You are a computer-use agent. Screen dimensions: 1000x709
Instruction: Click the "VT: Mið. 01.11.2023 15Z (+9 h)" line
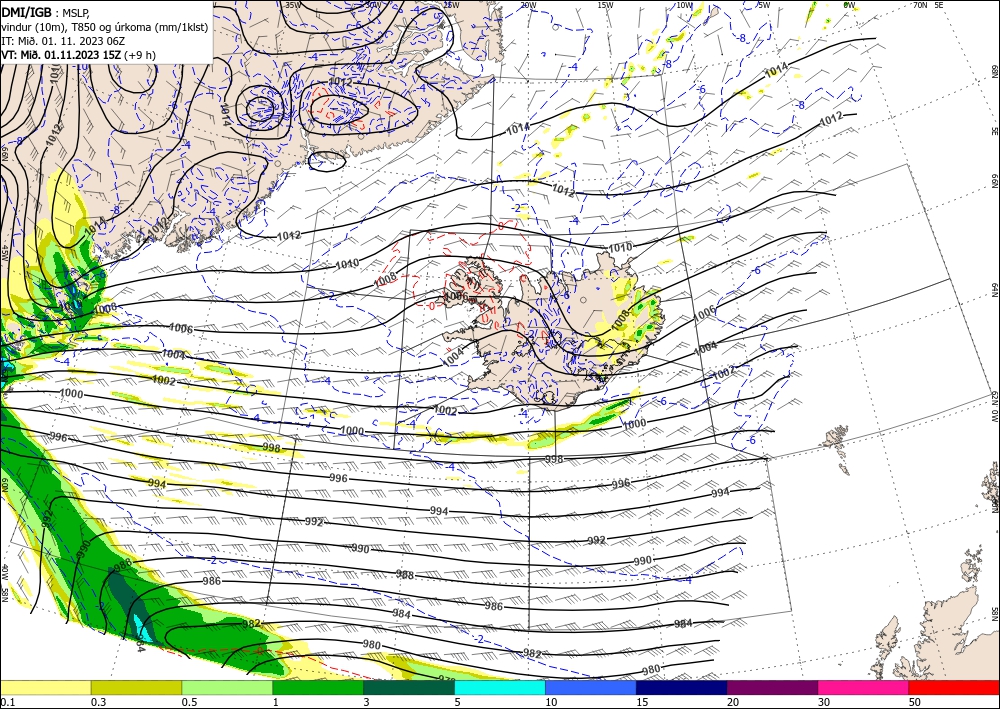point(78,55)
